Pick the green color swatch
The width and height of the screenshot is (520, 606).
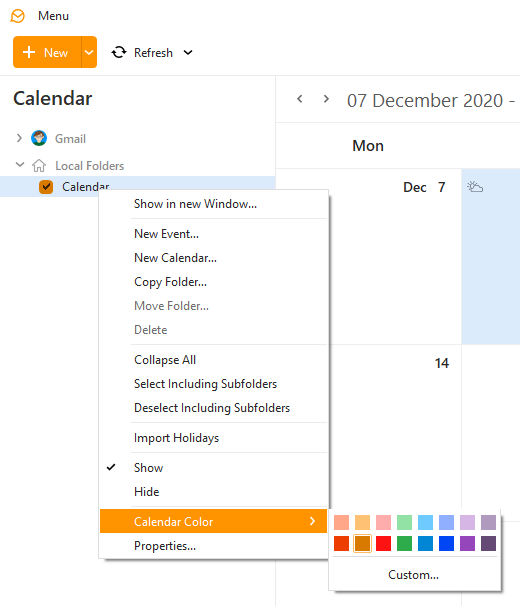tap(404, 543)
